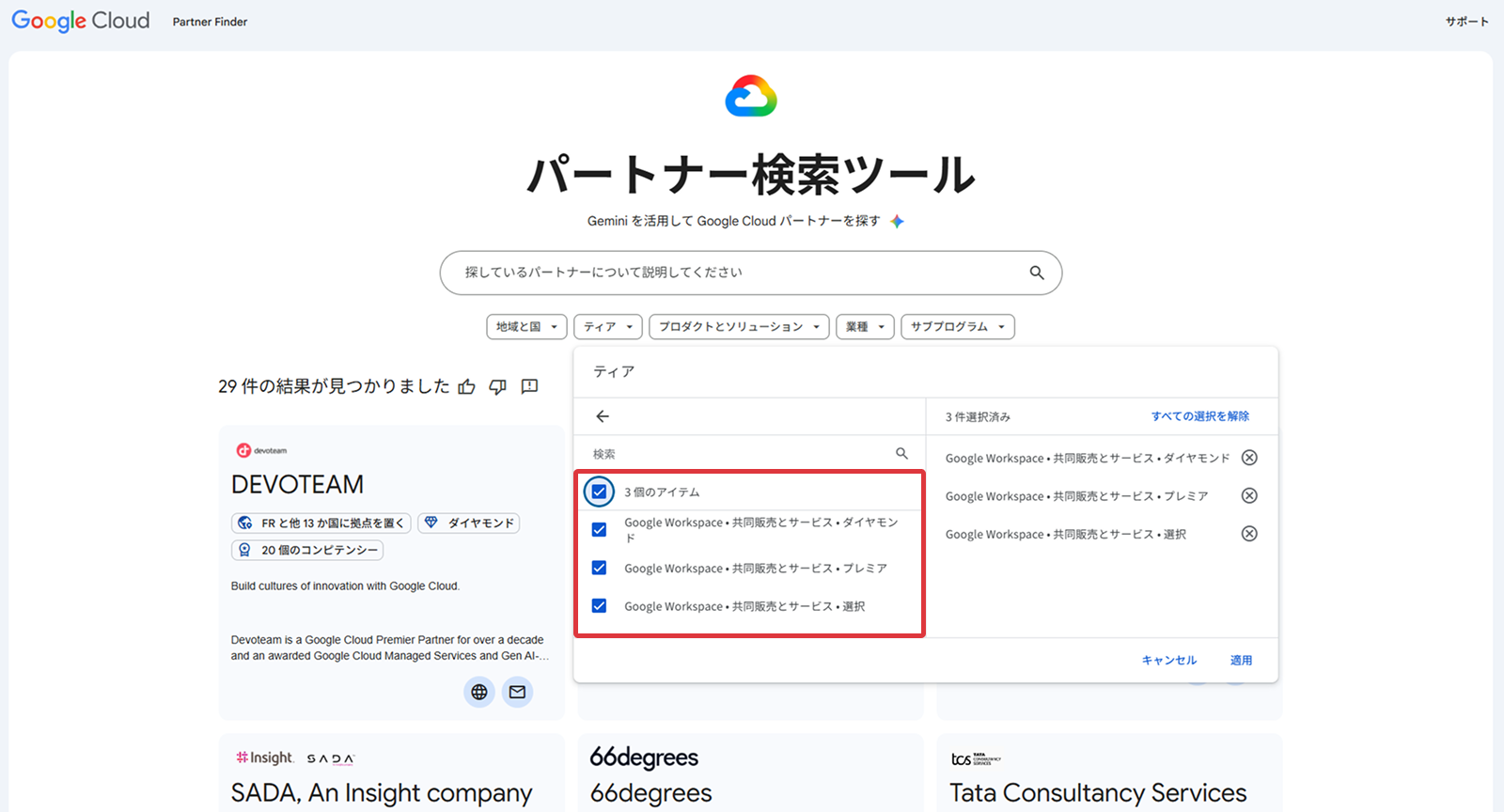Click the Gemini sparkle icon by subtitle
Screen dimensions: 1504x812
point(897,221)
